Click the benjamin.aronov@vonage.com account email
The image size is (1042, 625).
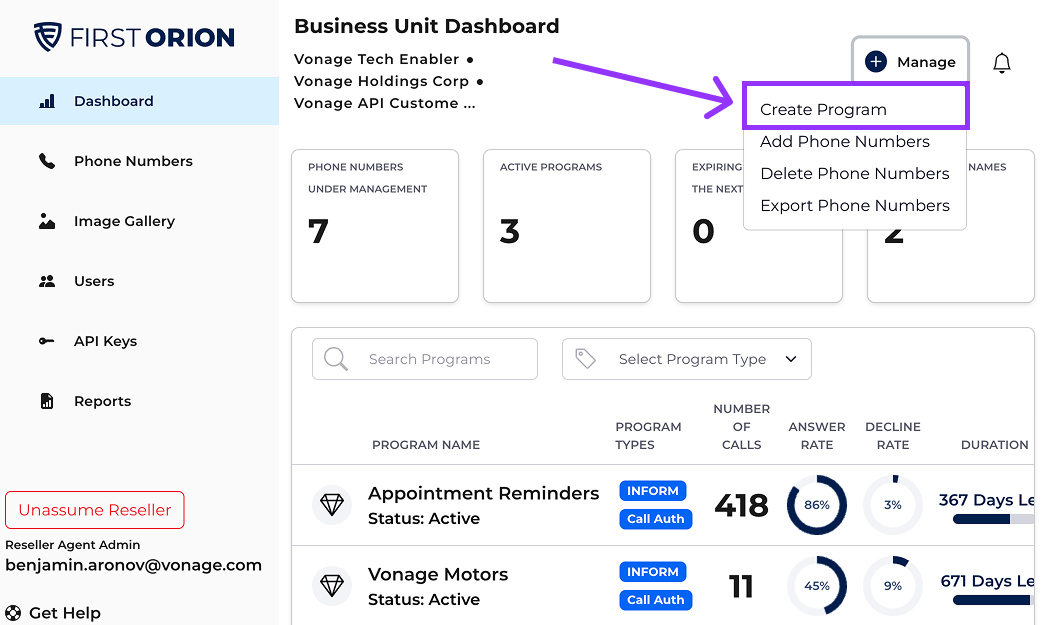pos(134,565)
